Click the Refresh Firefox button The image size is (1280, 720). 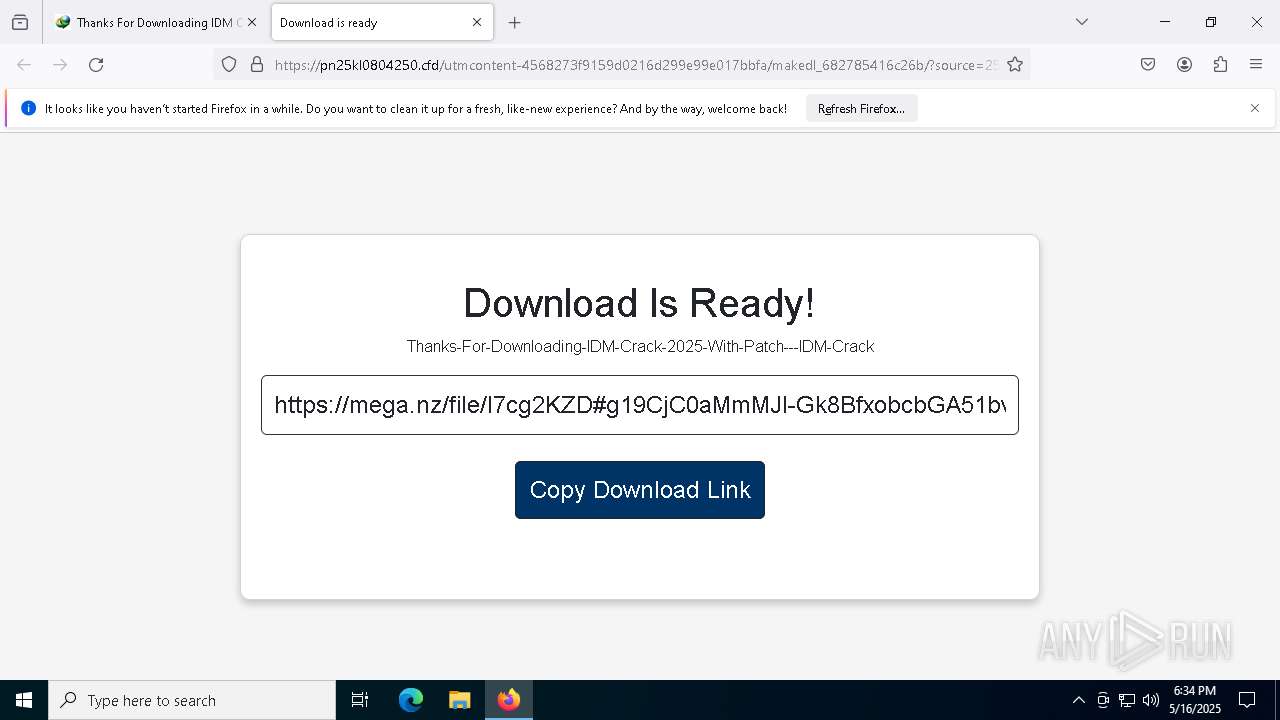861,109
